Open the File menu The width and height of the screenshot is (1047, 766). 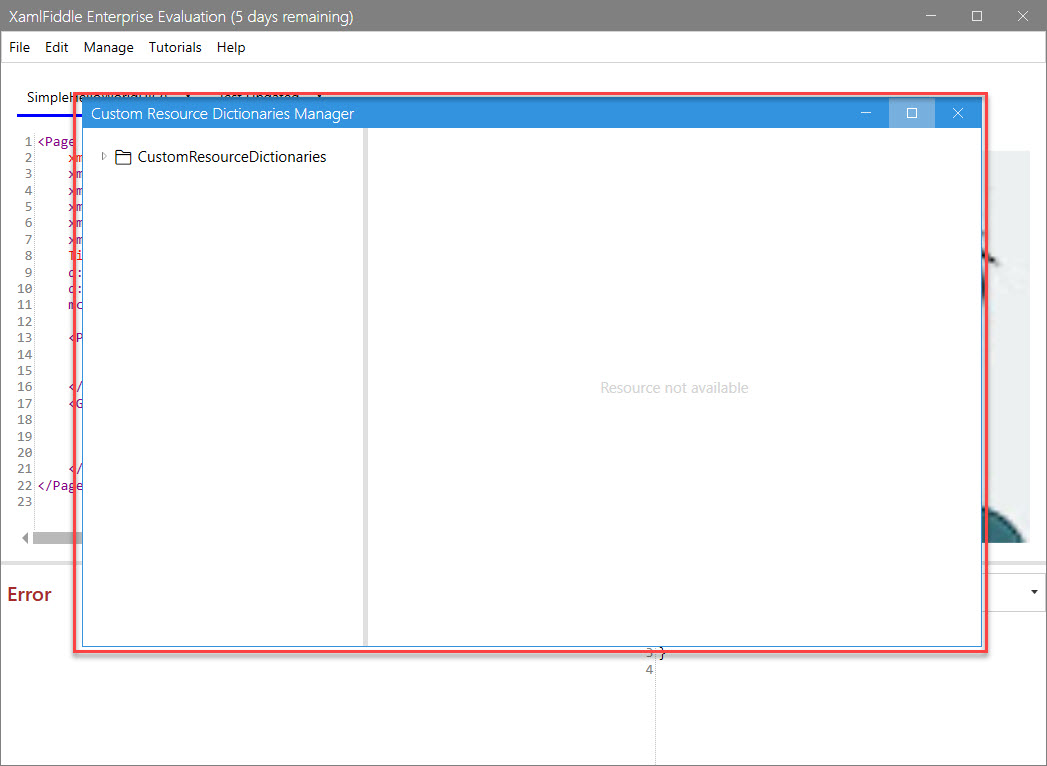[19, 47]
